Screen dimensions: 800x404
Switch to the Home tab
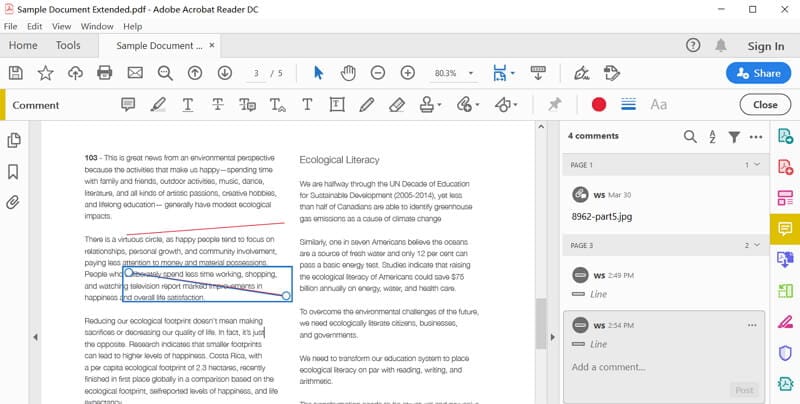point(23,45)
